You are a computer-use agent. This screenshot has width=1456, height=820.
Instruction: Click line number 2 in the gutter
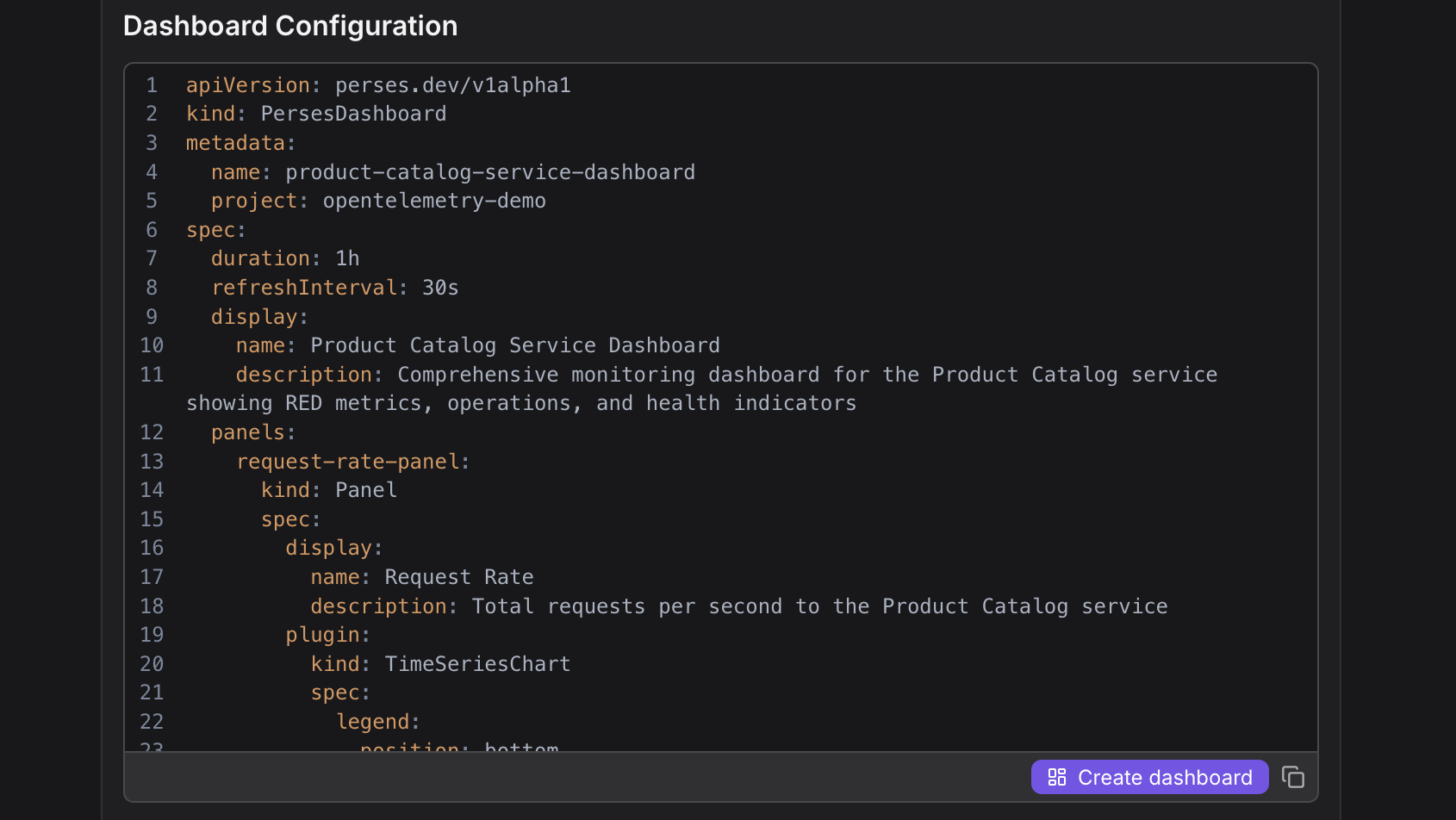click(x=152, y=114)
